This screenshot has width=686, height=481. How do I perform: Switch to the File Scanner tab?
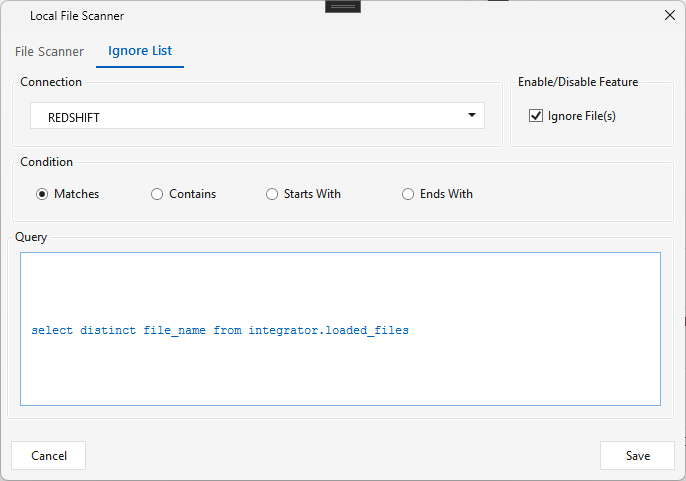[x=49, y=52]
